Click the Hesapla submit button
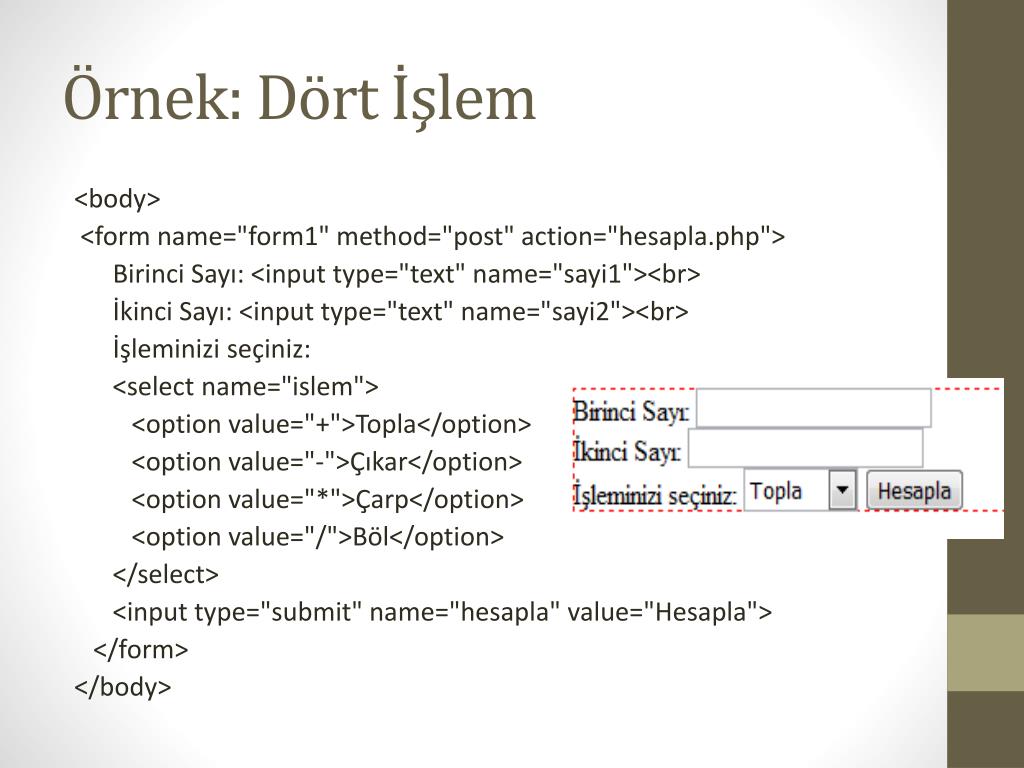This screenshot has width=1024, height=768. click(x=914, y=490)
